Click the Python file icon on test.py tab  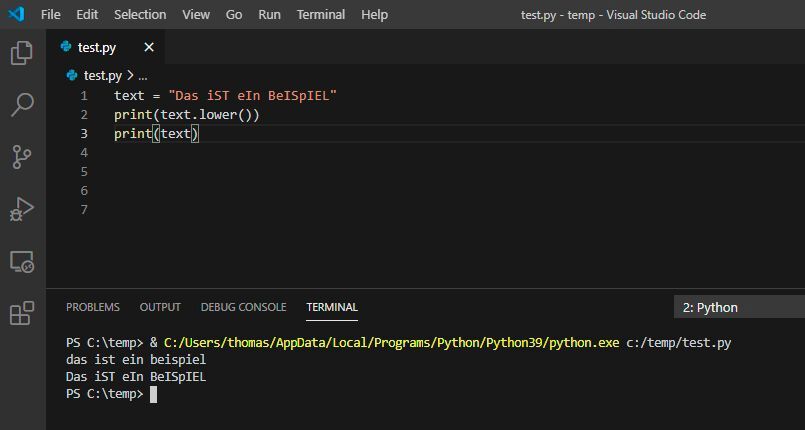[66, 47]
